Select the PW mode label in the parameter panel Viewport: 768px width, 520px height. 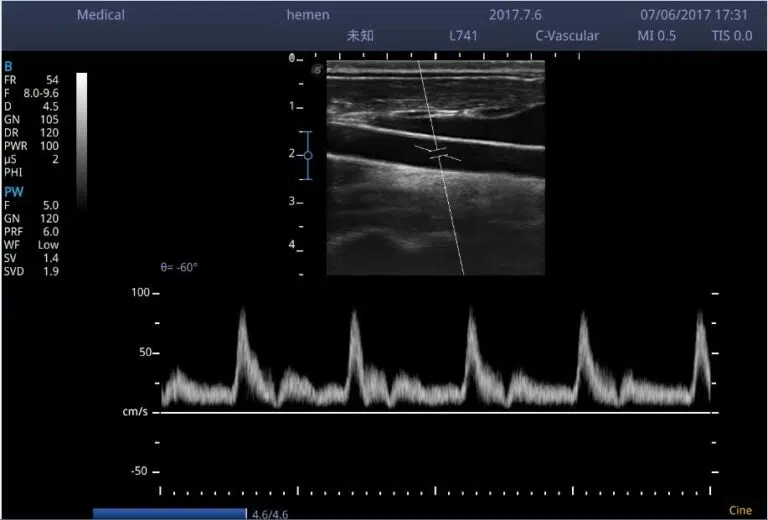point(13,191)
